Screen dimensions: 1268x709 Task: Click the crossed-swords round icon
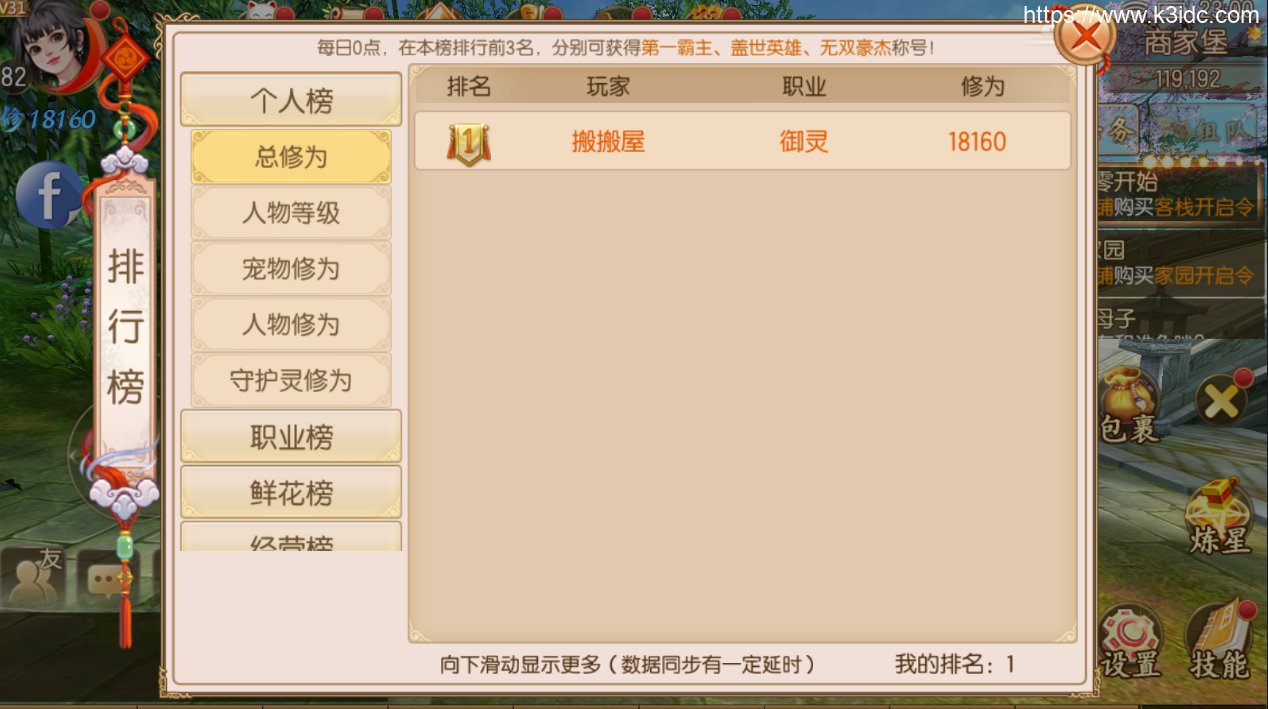pyautogui.click(x=1221, y=401)
